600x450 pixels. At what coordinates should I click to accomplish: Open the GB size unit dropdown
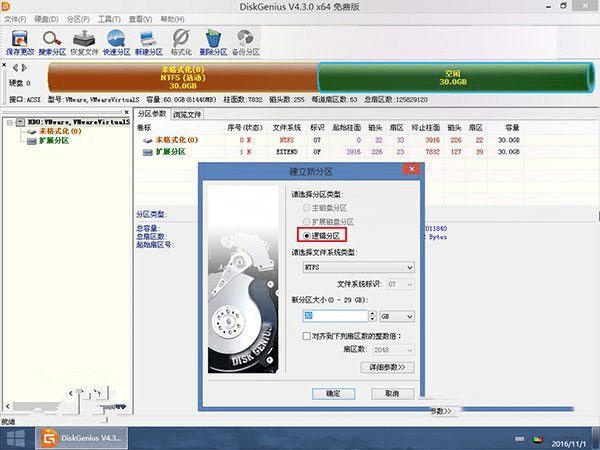tap(397, 316)
